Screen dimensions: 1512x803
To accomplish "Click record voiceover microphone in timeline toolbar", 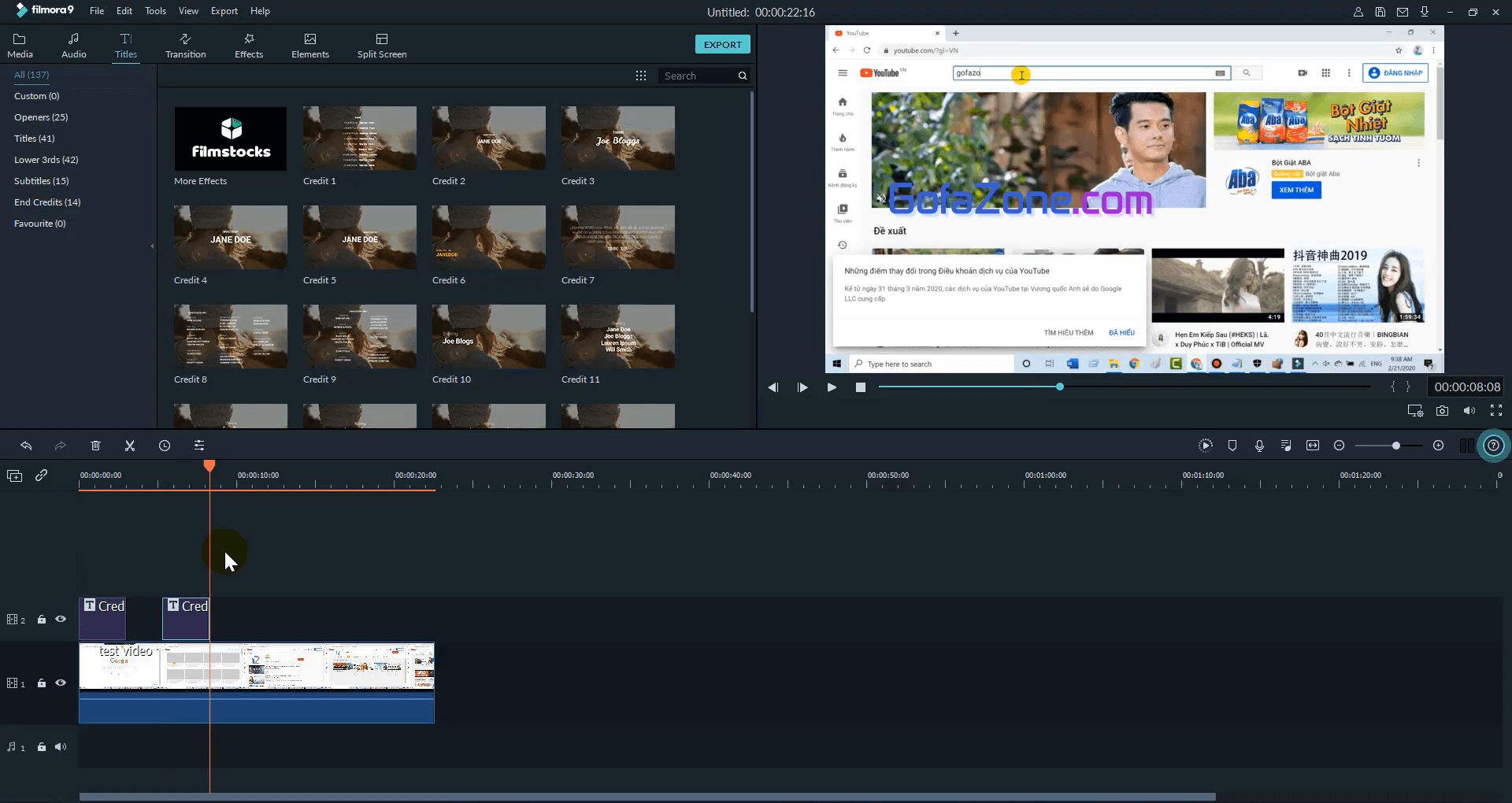I will pyautogui.click(x=1259, y=446).
